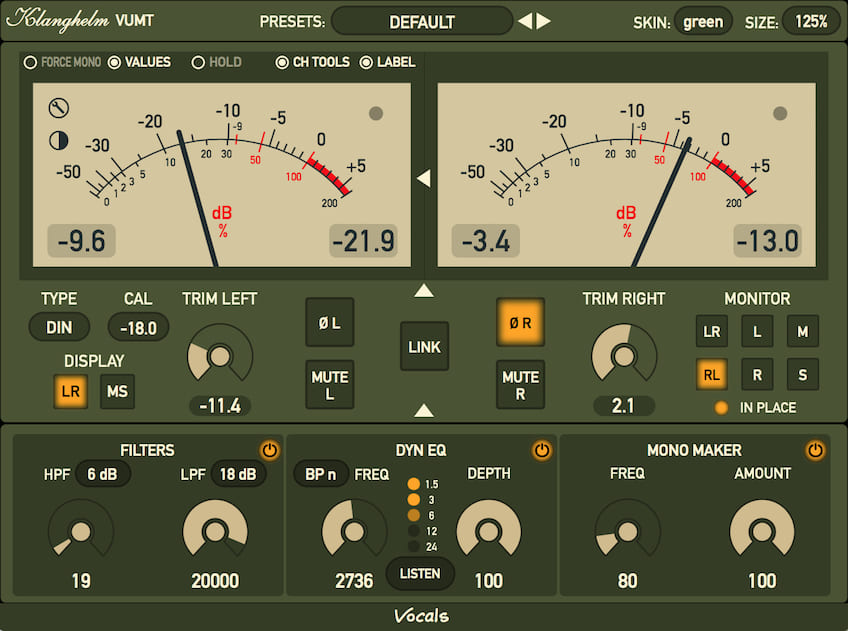Click the right meter -3.4 readout

(x=486, y=241)
